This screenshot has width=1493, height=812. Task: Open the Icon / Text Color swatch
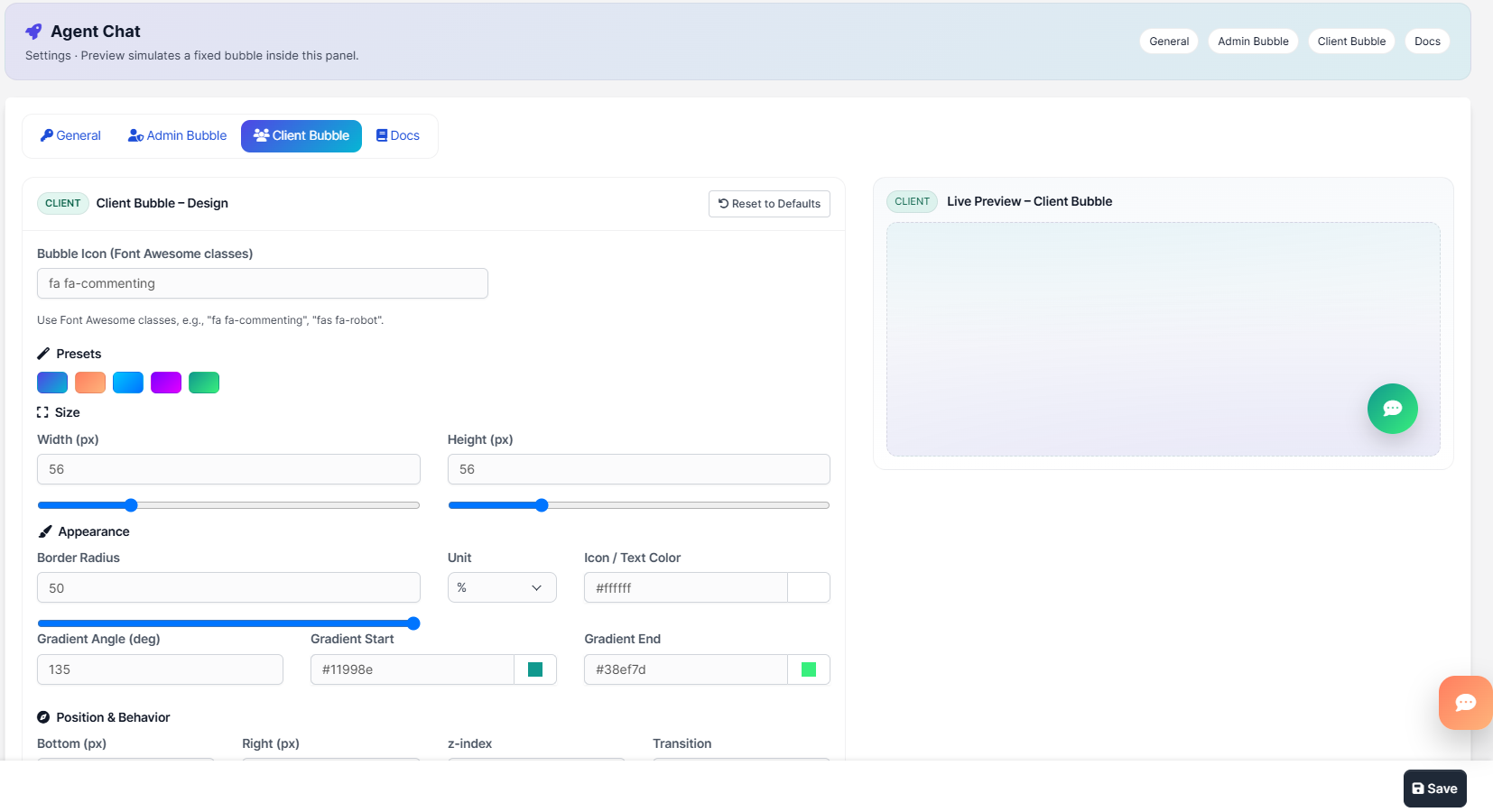[x=809, y=587]
